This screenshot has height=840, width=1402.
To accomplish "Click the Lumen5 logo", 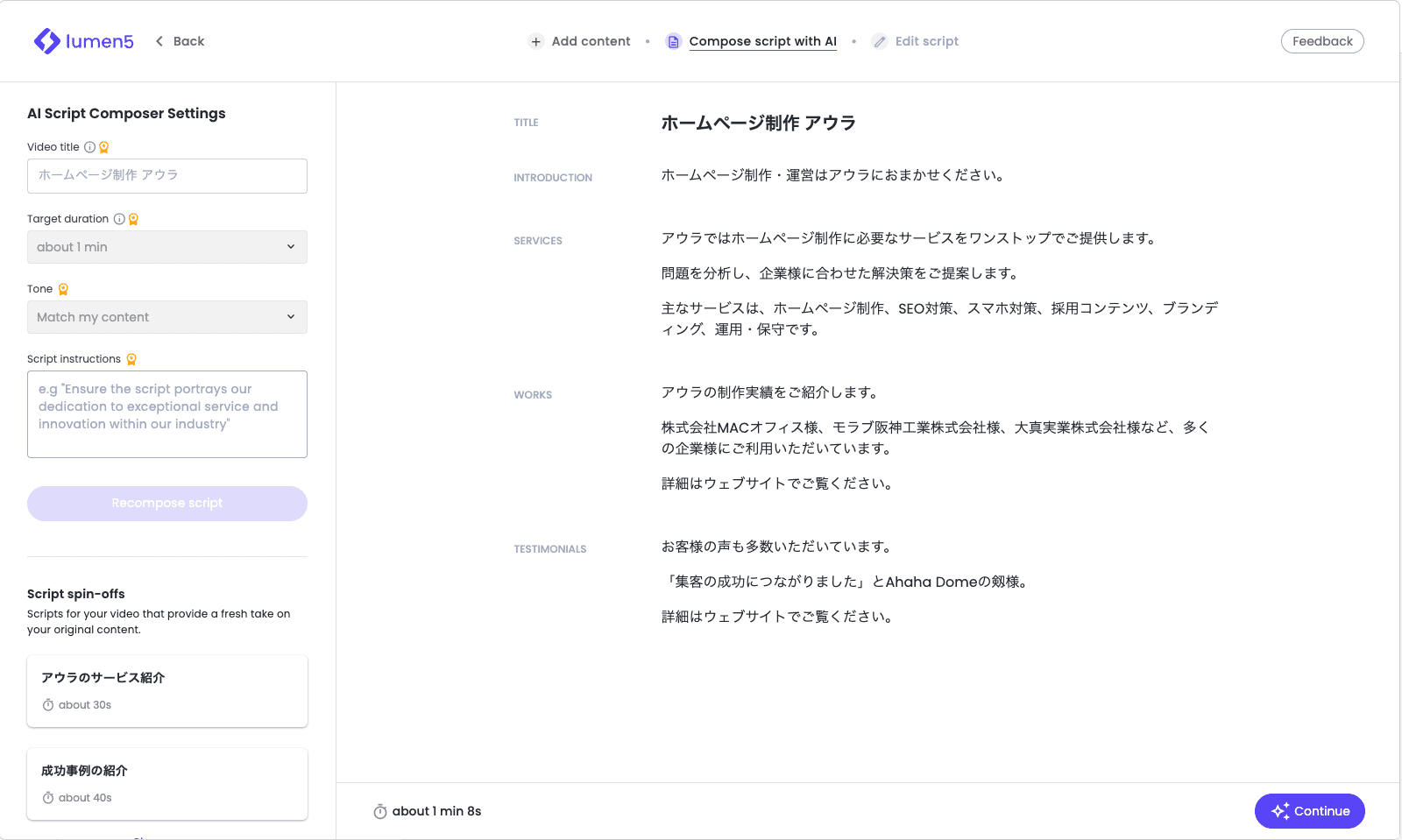I will [83, 41].
